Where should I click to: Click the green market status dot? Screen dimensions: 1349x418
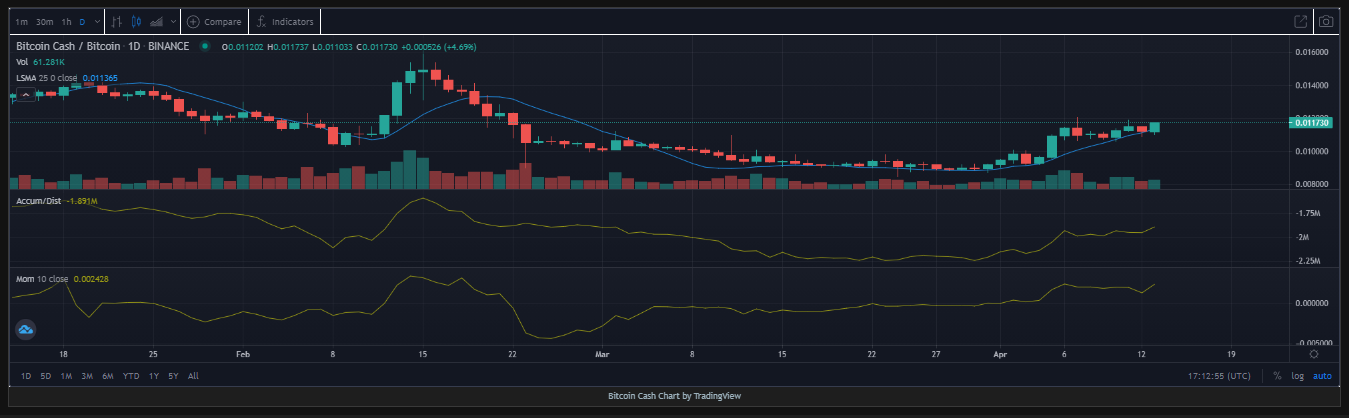point(205,46)
